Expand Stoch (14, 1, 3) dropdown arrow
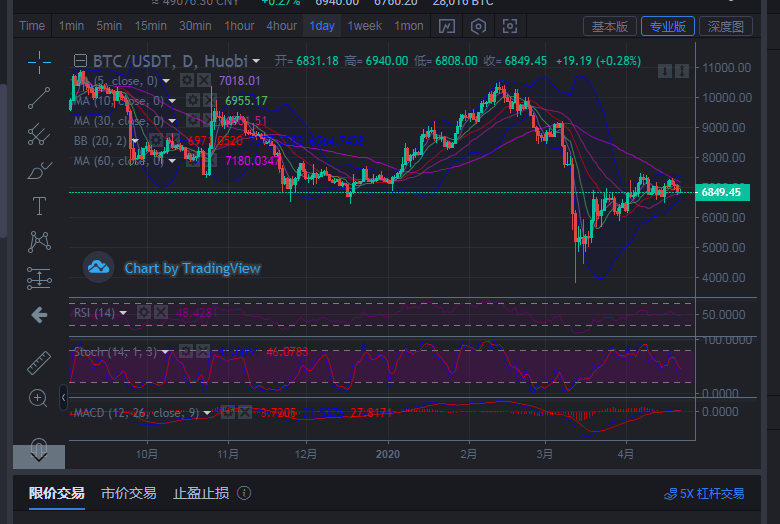The image size is (780, 524). point(165,352)
